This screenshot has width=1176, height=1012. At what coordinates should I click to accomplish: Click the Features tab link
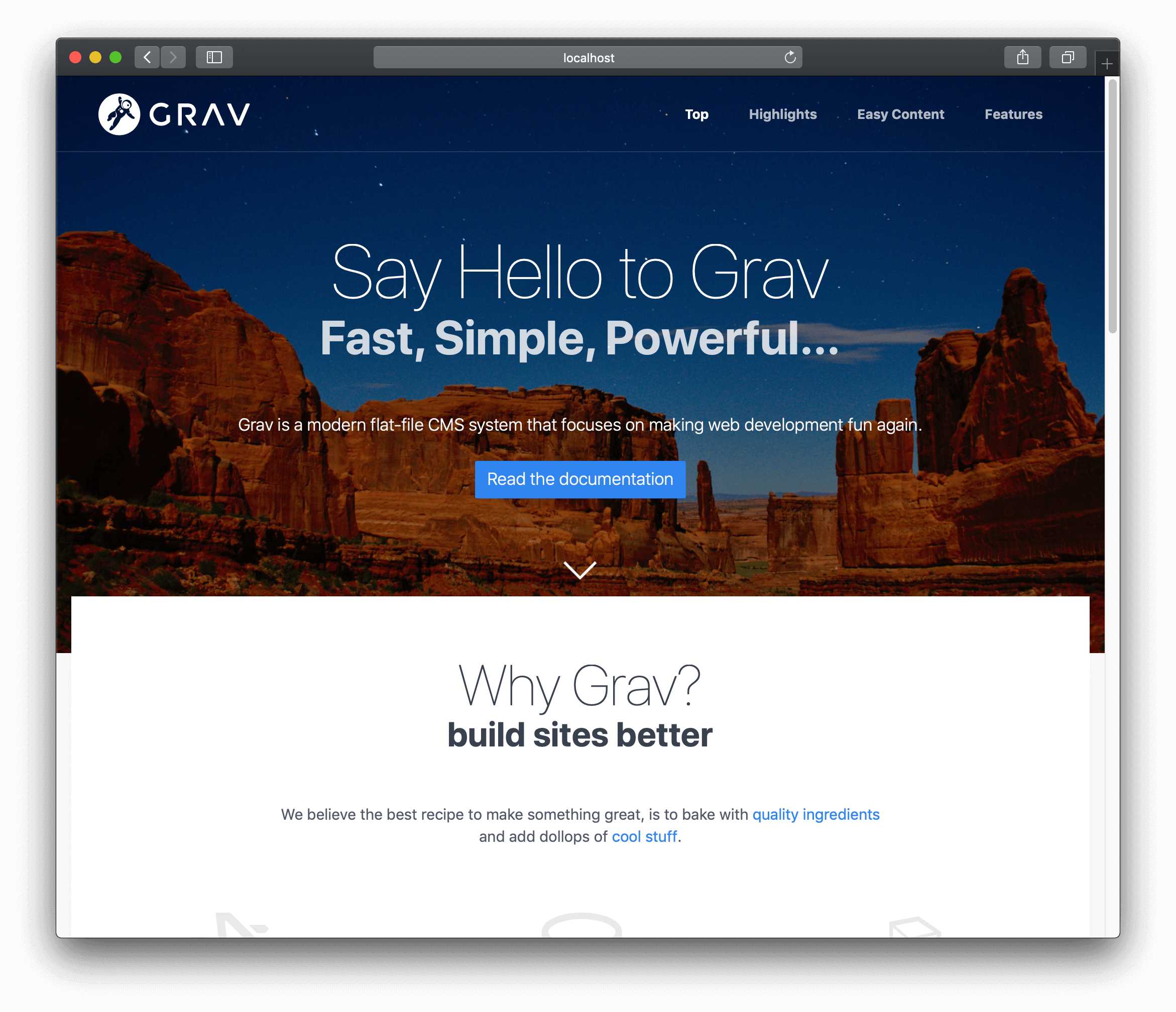coord(1014,114)
